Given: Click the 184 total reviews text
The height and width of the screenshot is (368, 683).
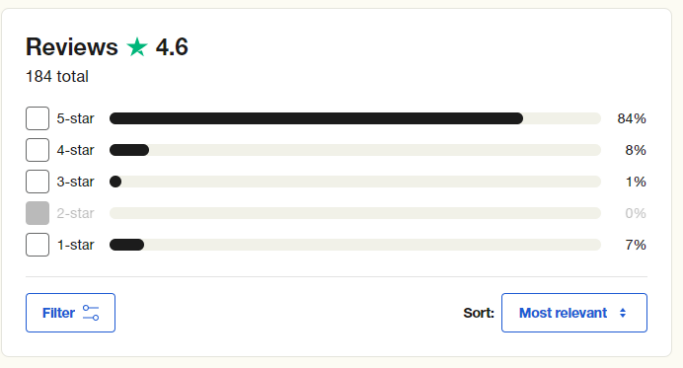Looking at the screenshot, I should (x=57, y=77).
